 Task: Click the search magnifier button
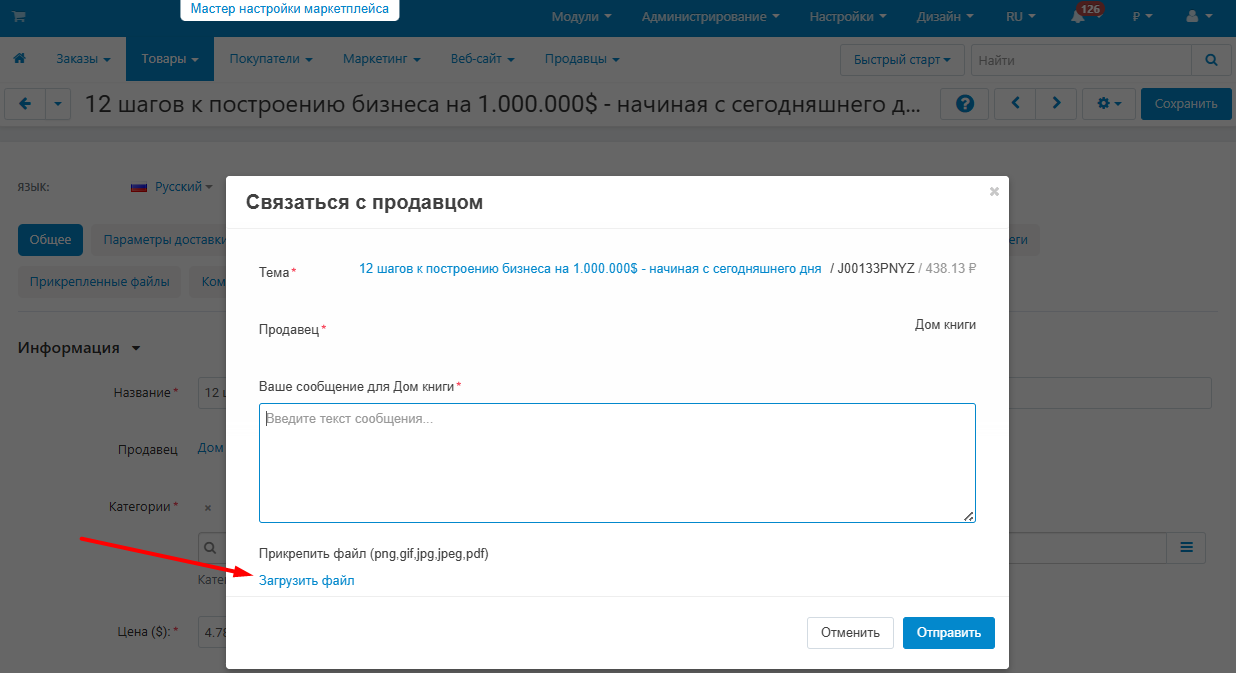1212,60
